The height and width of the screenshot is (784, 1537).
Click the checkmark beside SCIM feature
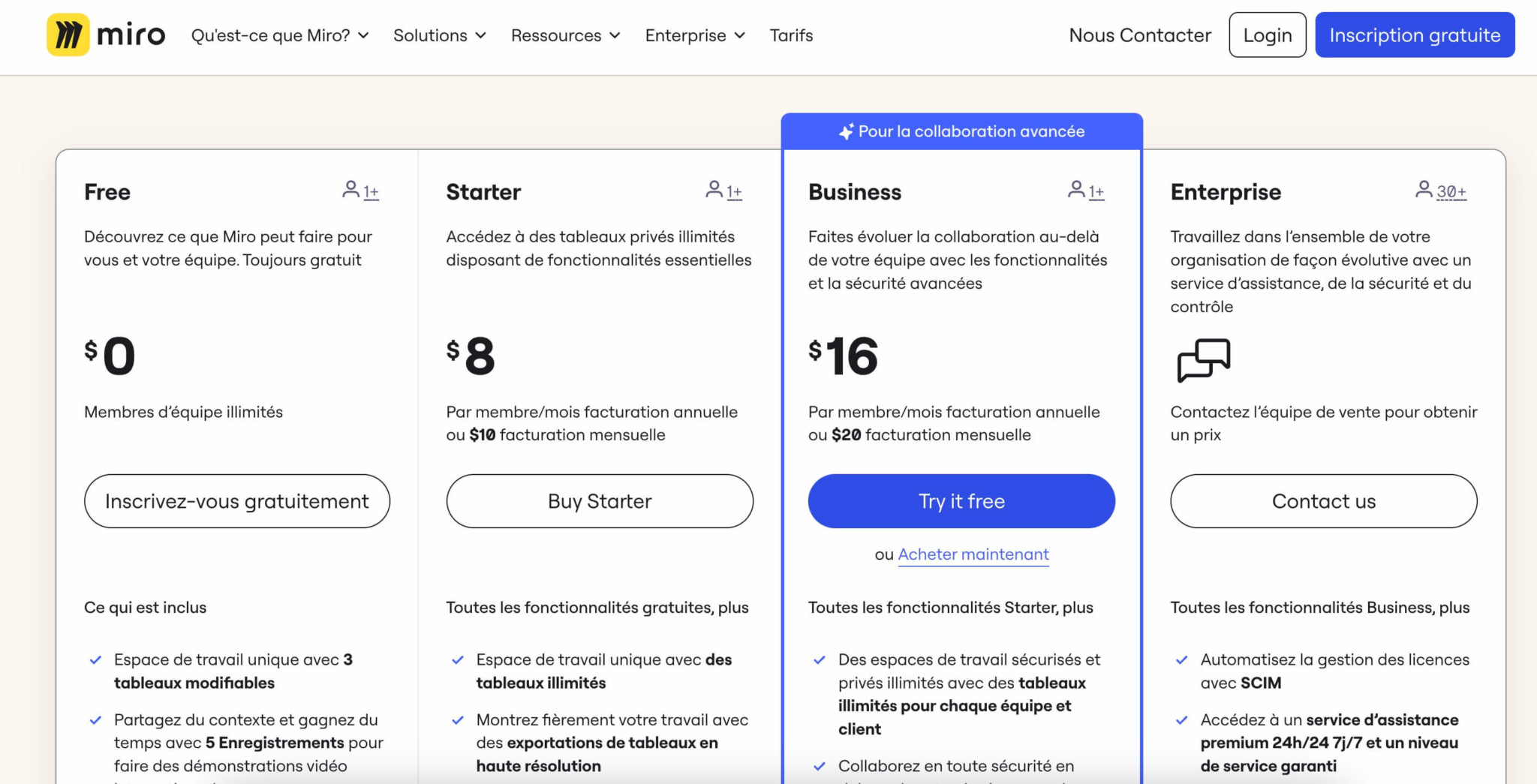pyautogui.click(x=1181, y=659)
